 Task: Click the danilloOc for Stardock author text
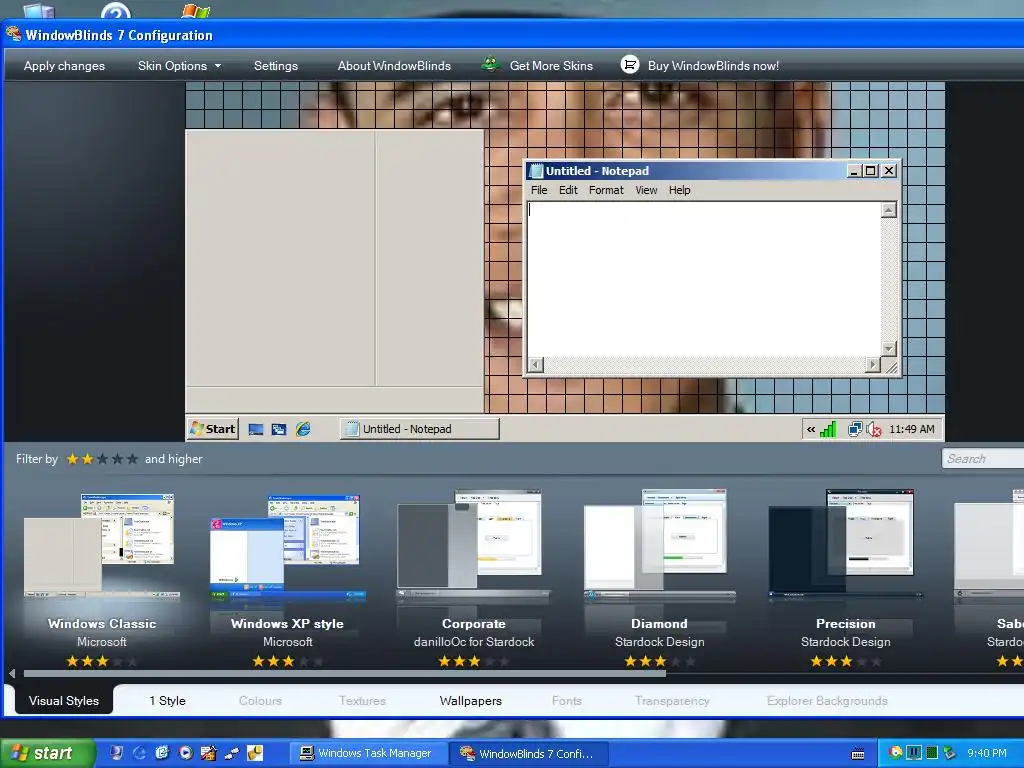[473, 642]
